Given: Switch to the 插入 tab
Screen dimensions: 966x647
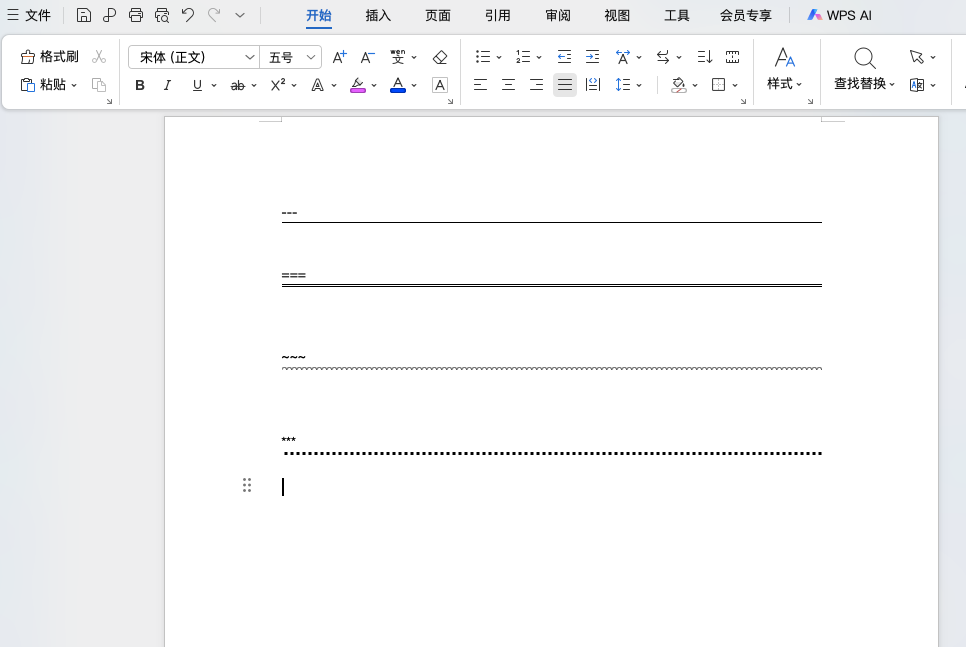Looking at the screenshot, I should point(378,15).
